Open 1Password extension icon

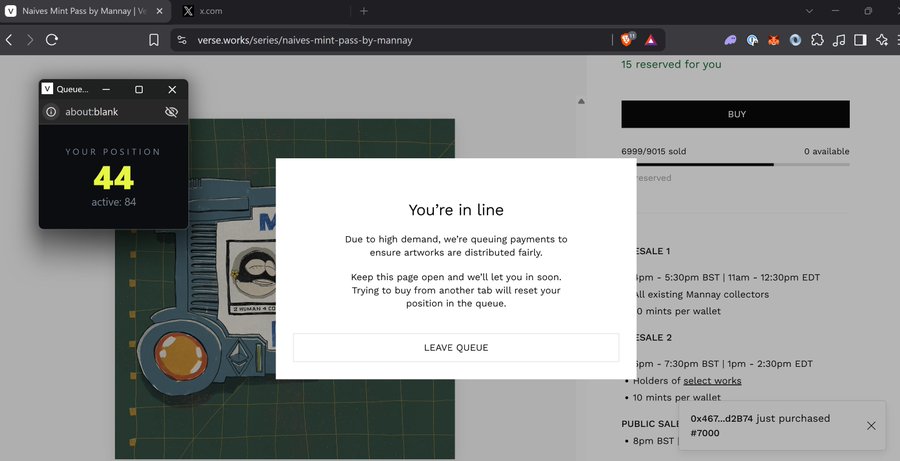[752, 40]
